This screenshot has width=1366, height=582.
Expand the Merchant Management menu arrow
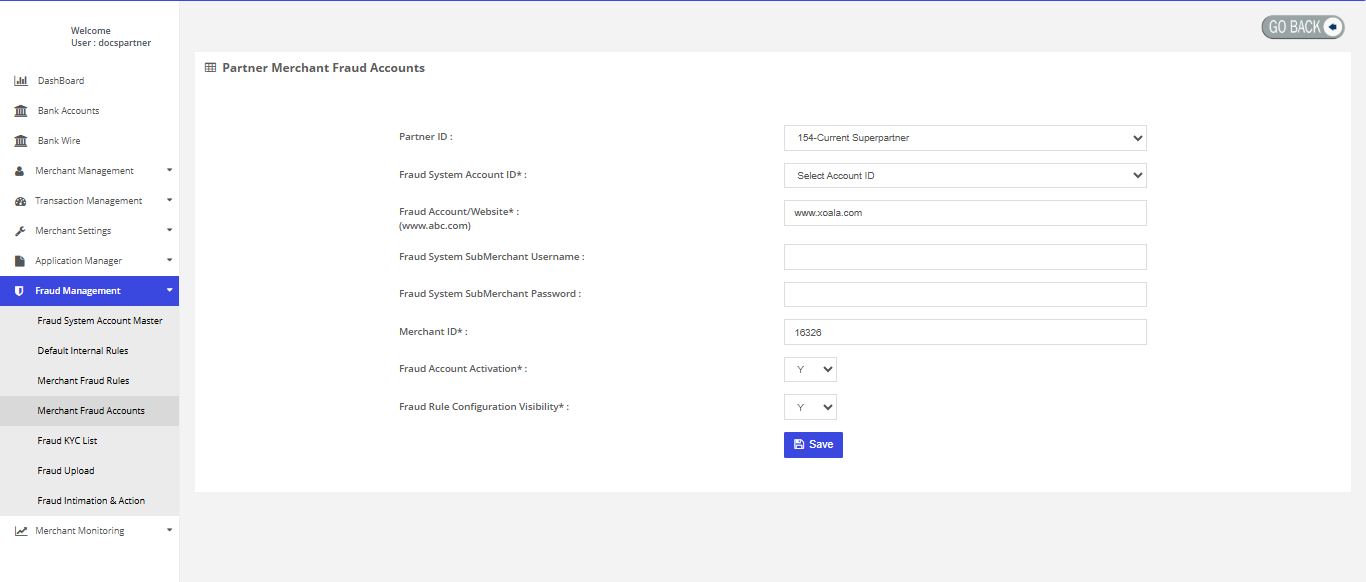(169, 170)
